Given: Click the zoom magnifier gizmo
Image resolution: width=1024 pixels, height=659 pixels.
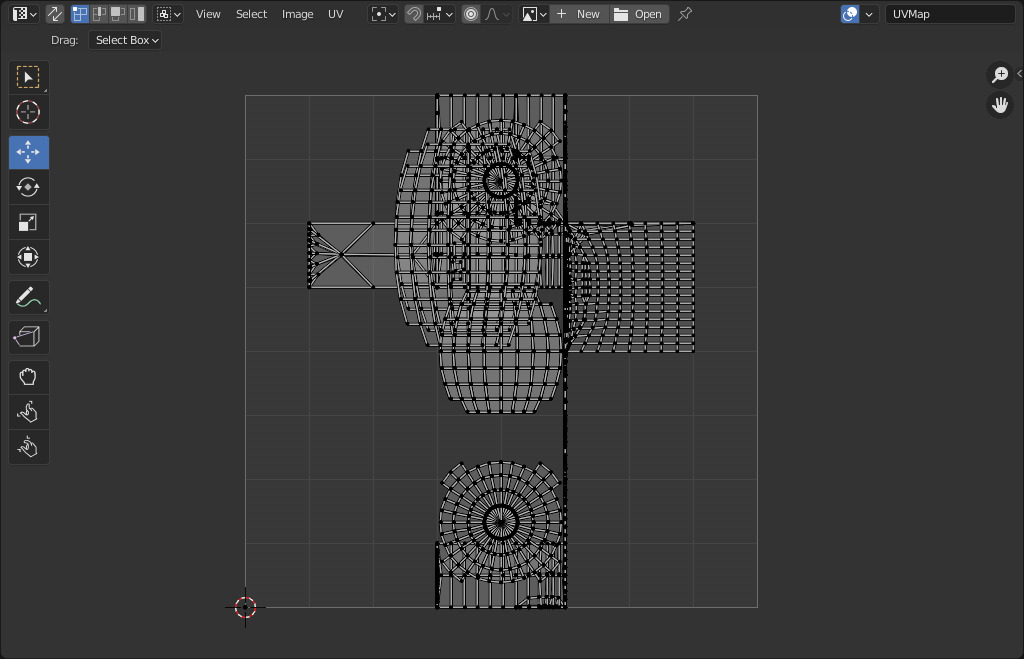Looking at the screenshot, I should (x=1000, y=74).
